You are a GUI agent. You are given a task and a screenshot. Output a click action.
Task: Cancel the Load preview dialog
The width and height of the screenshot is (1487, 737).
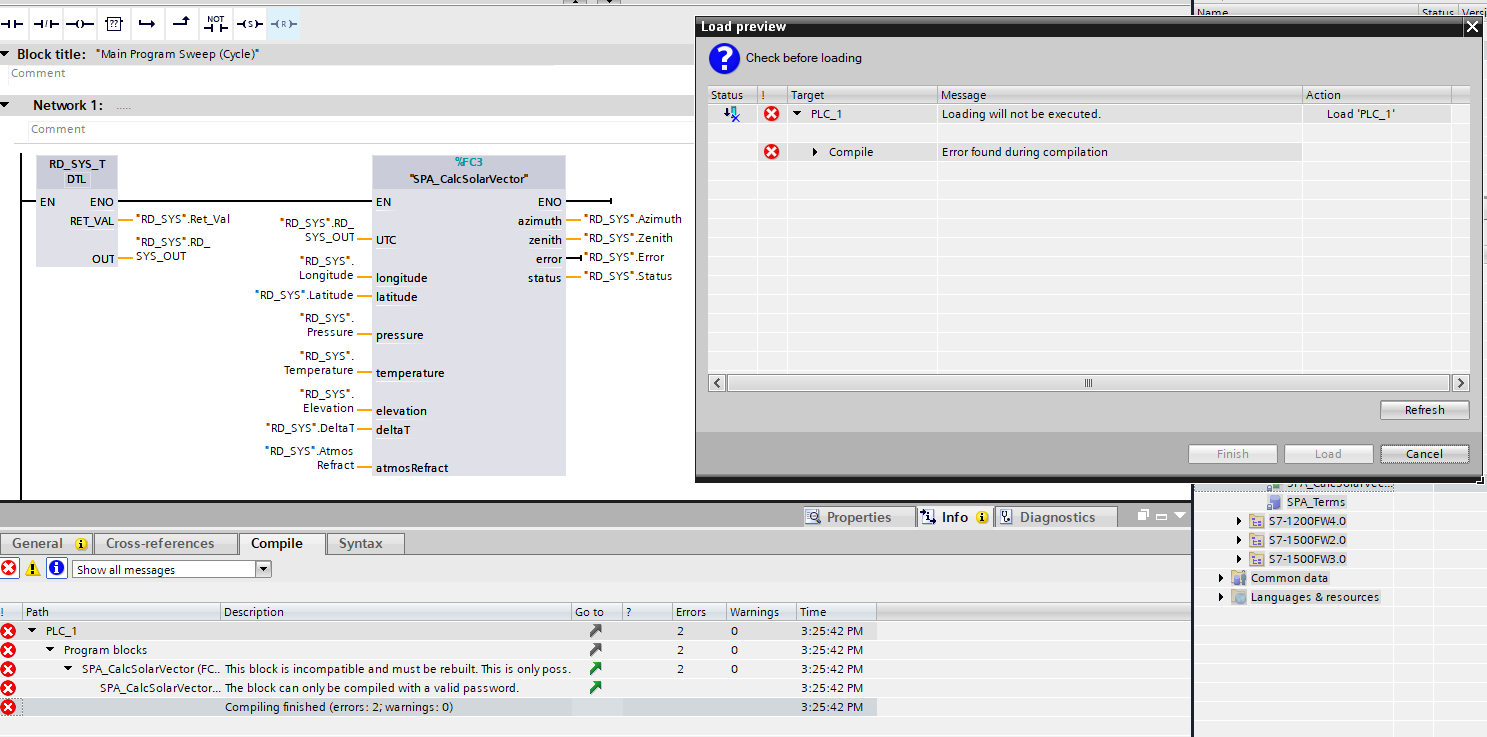(x=1424, y=454)
